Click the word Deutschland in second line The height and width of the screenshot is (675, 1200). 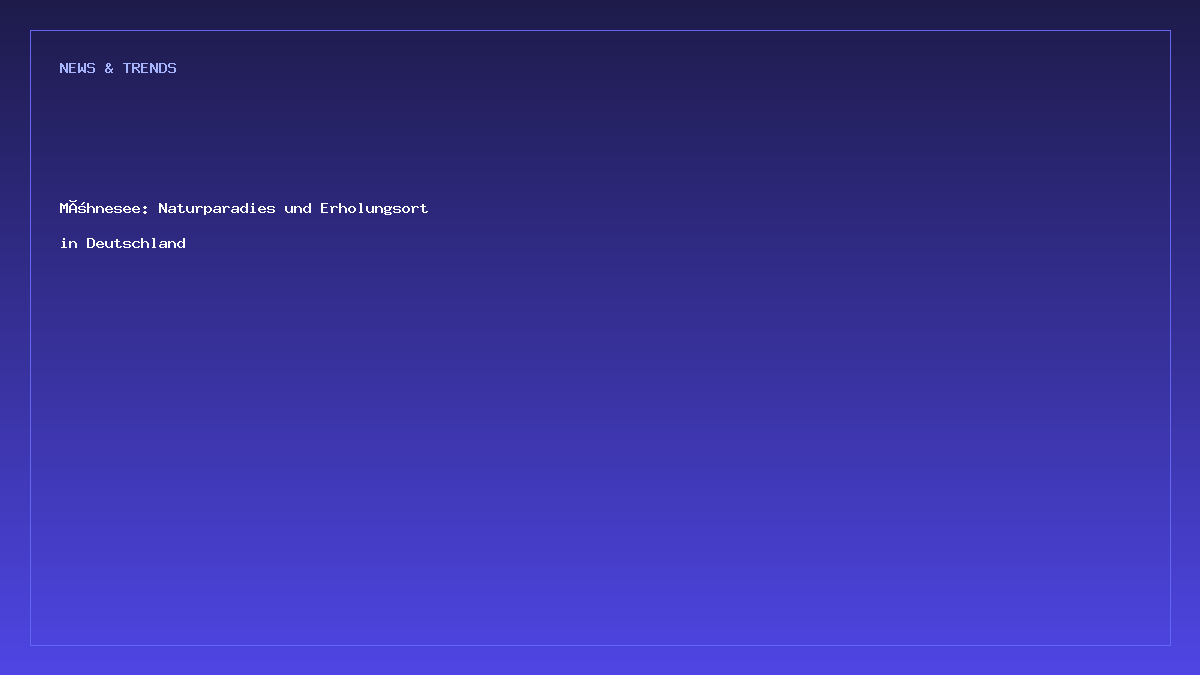click(136, 243)
